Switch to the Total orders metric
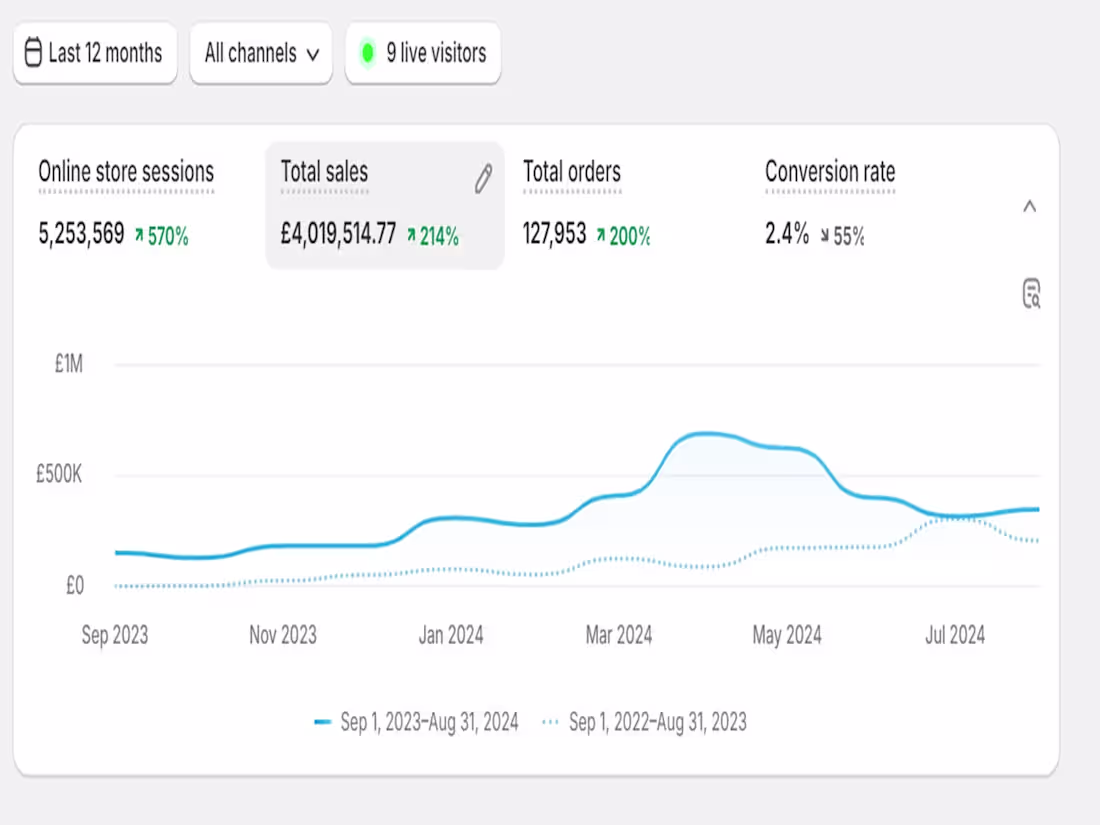1100x825 pixels. tap(572, 172)
